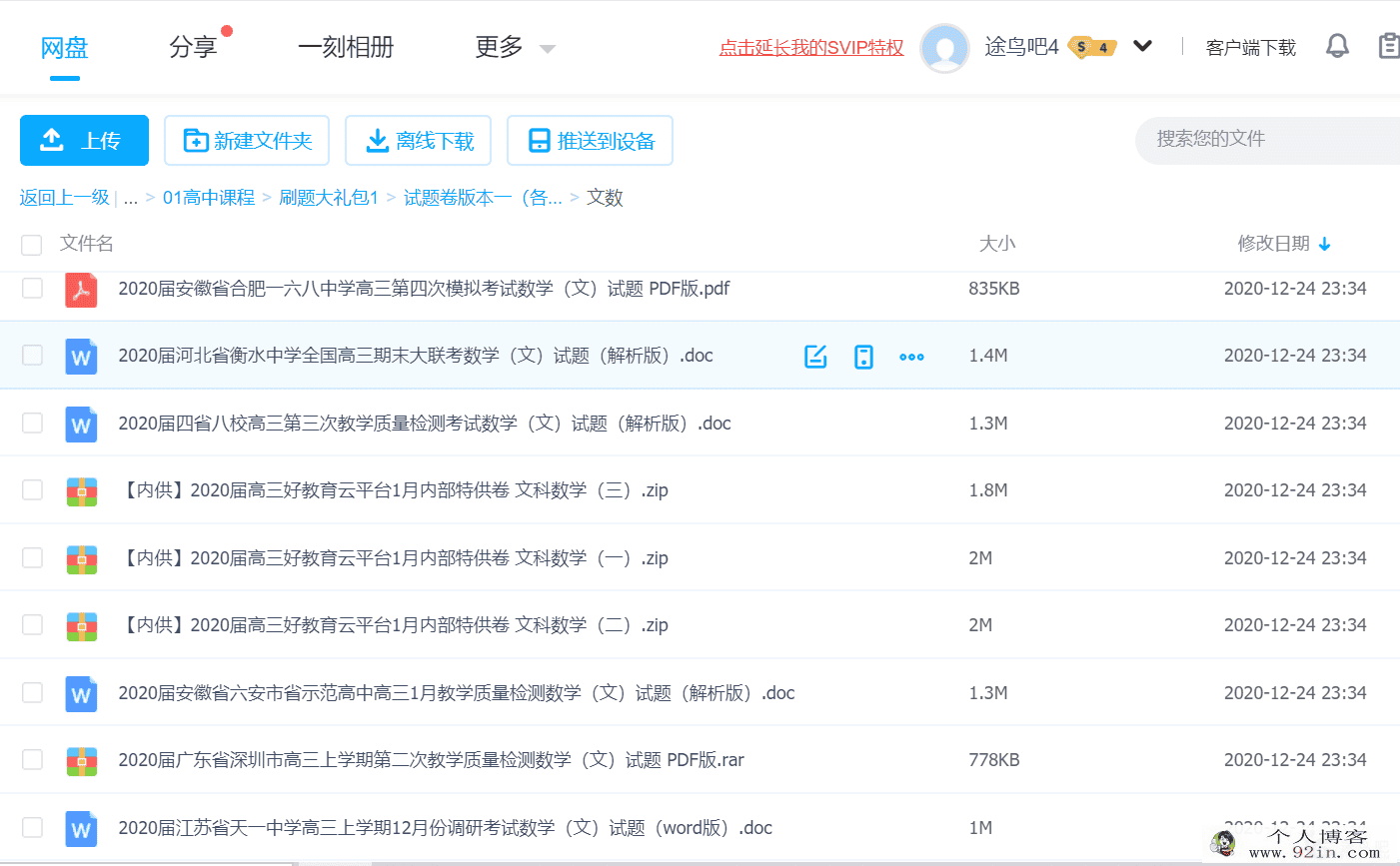This screenshot has width=1400, height=866.
Task: Go to 试题卷版本一 breadcrumb
Action: [x=483, y=198]
